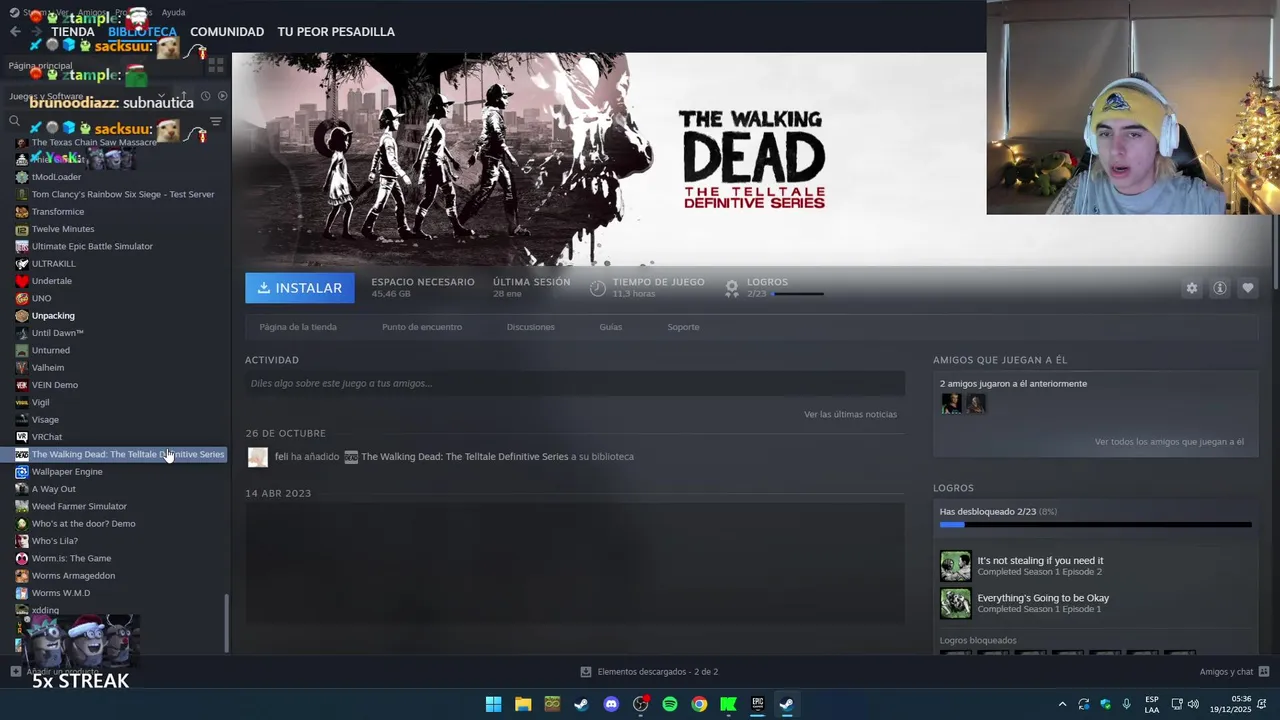This screenshot has height=720, width=1280.
Task: Click the library search magnifier icon
Action: (14, 121)
